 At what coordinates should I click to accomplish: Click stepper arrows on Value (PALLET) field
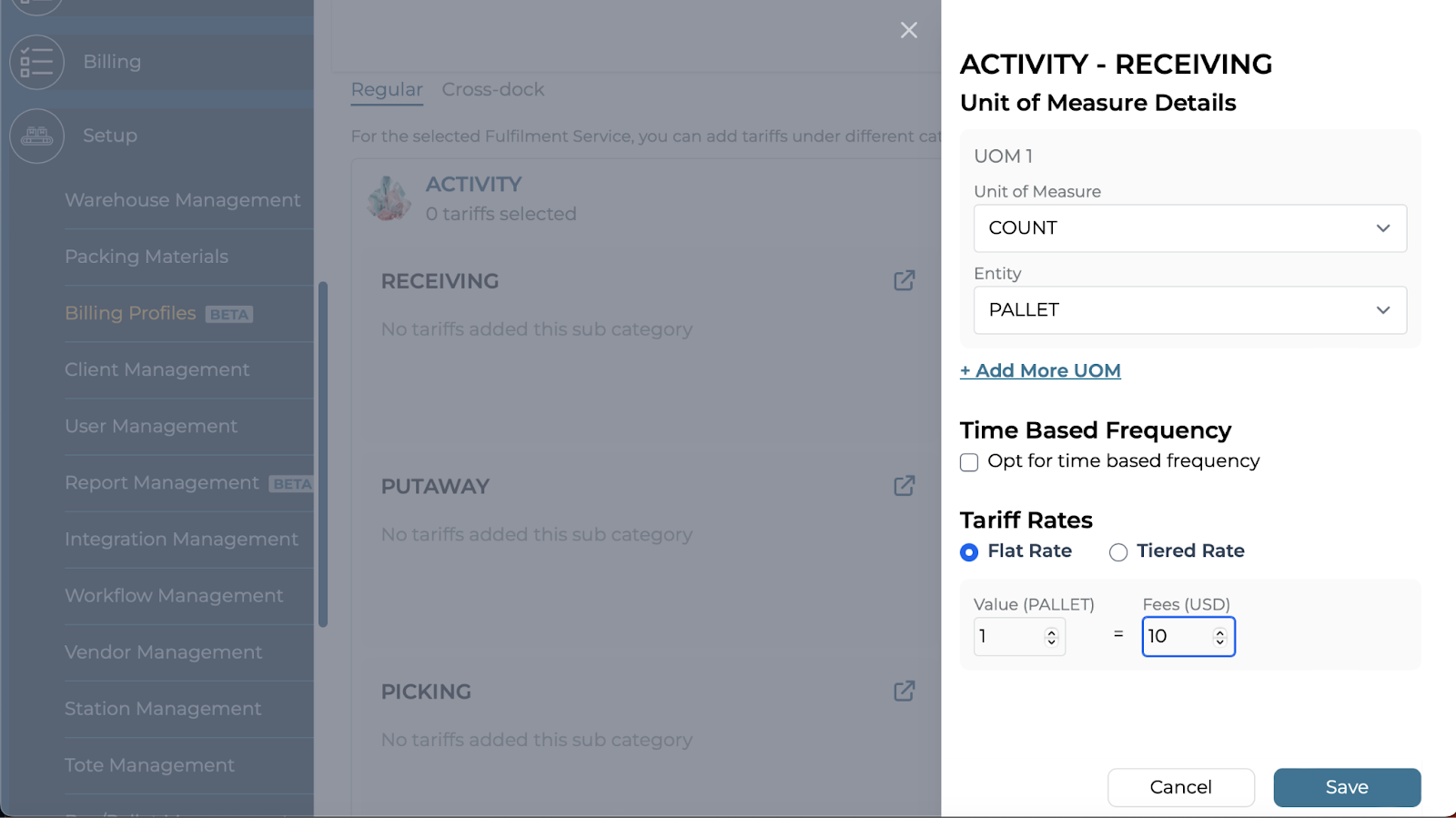click(1051, 637)
